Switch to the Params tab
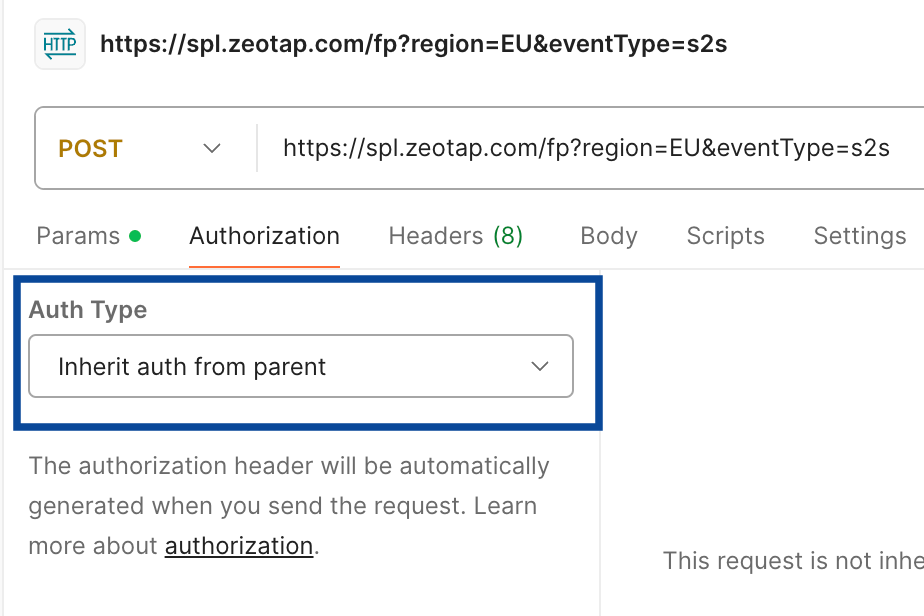 pyautogui.click(x=77, y=236)
